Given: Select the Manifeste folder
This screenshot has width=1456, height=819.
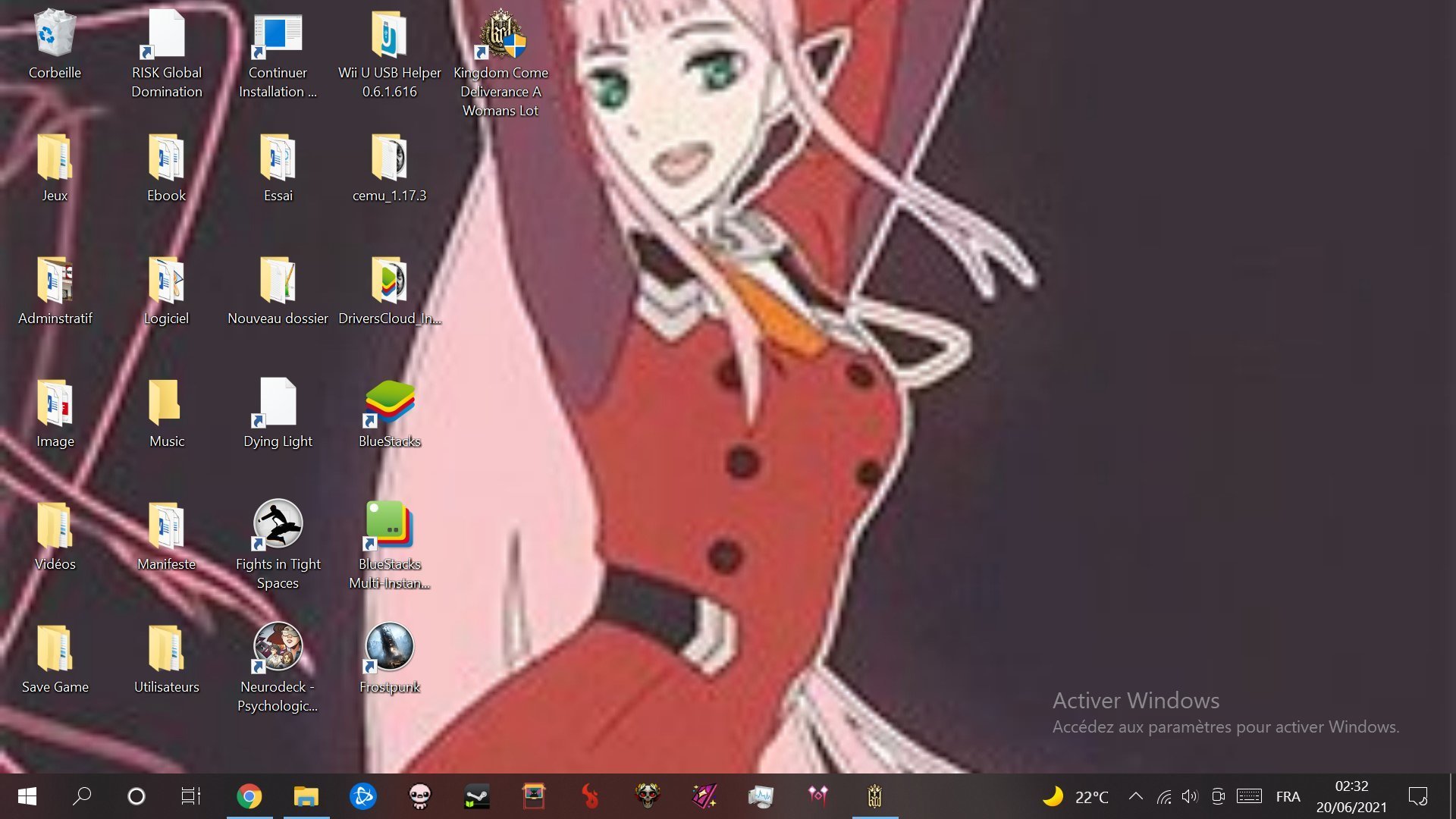Looking at the screenshot, I should point(167,537).
